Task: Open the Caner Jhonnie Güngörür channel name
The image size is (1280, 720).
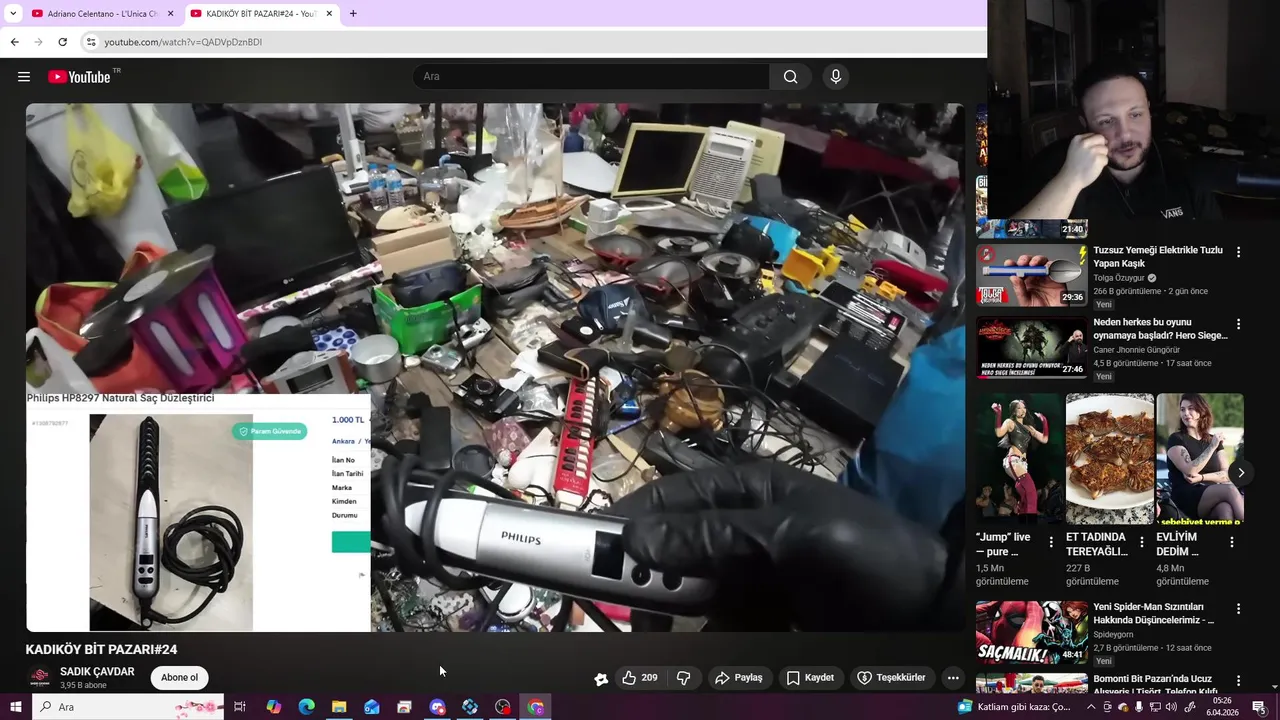Action: pyautogui.click(x=1137, y=350)
